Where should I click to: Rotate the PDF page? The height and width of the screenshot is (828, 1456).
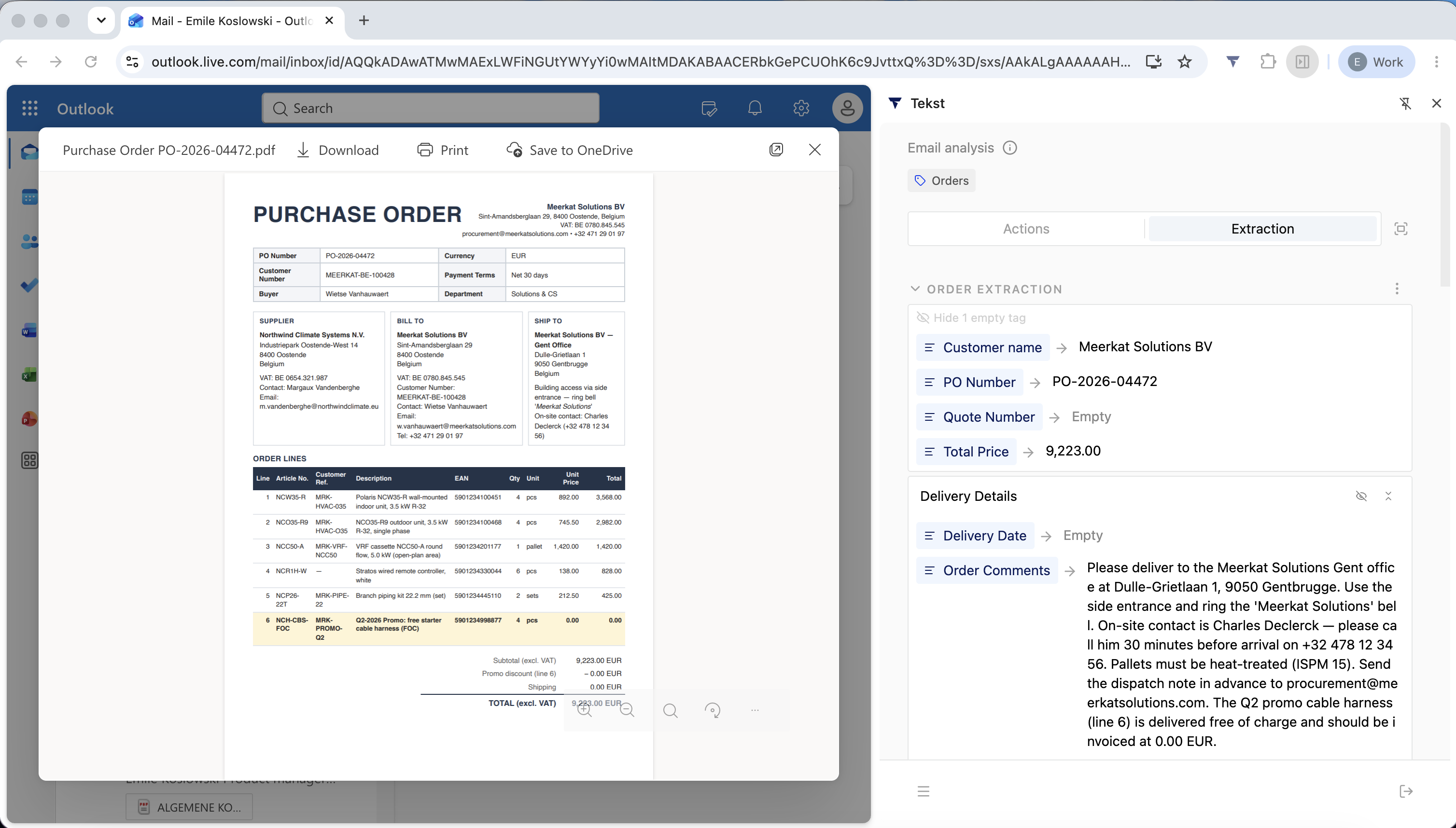[713, 710]
